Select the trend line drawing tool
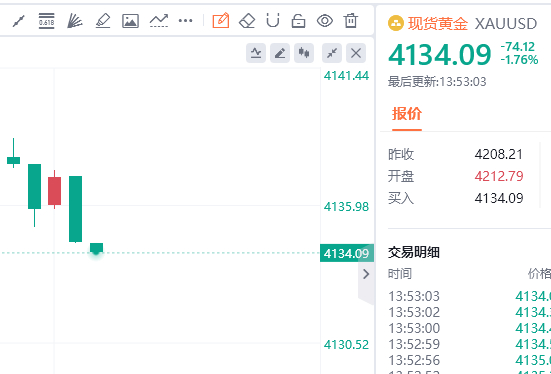 coord(19,21)
